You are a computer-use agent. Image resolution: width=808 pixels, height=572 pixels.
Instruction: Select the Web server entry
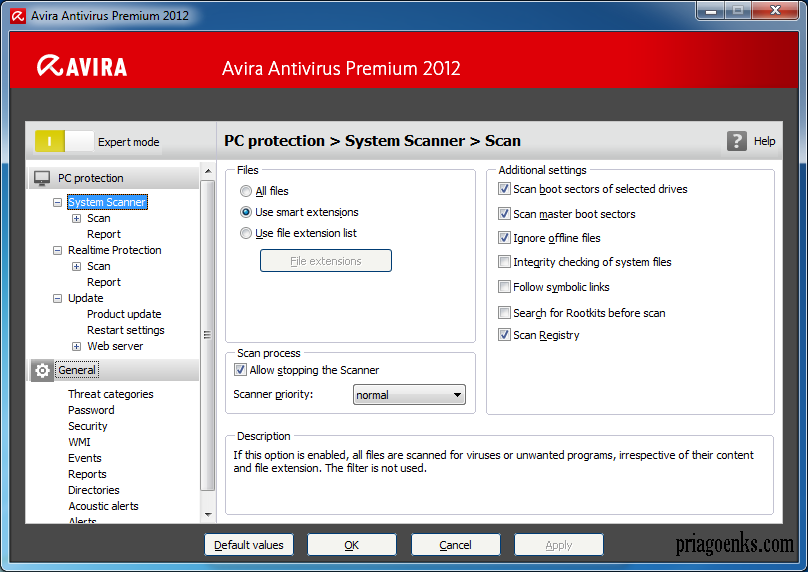115,346
